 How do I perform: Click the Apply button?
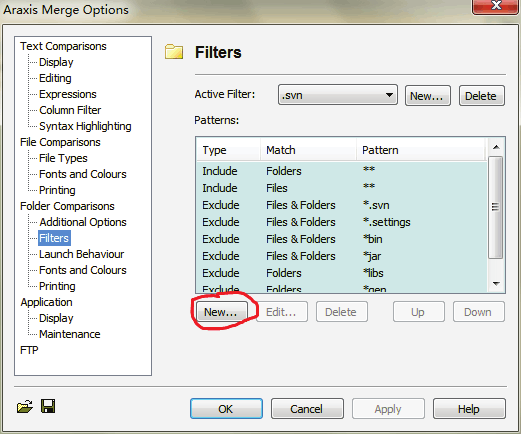[x=388, y=408]
